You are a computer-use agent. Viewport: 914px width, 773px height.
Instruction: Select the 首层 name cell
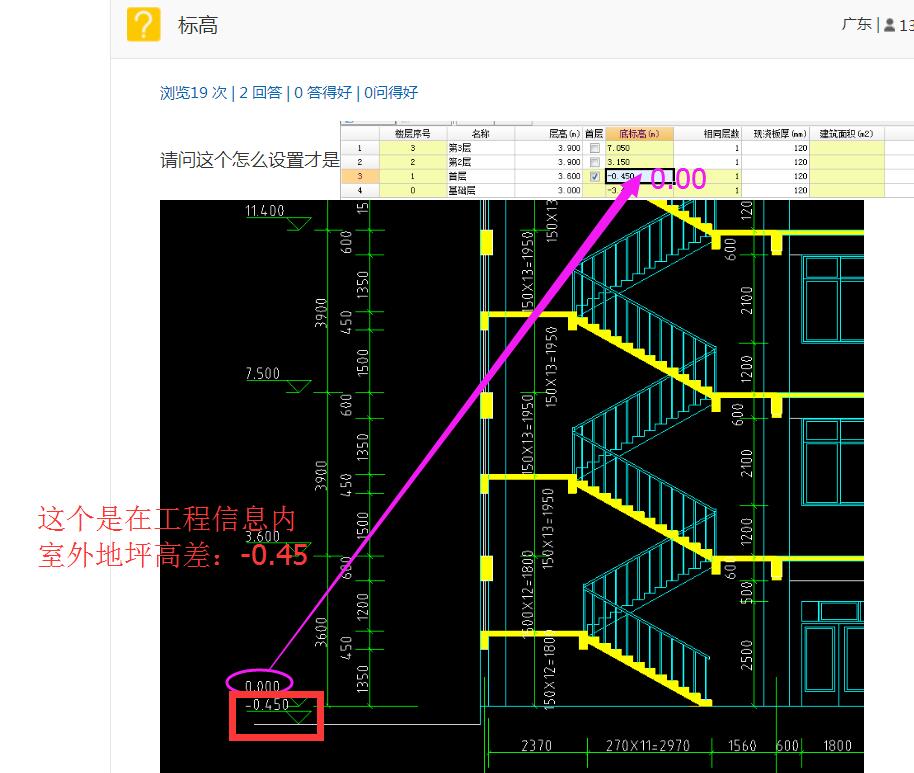(480, 176)
